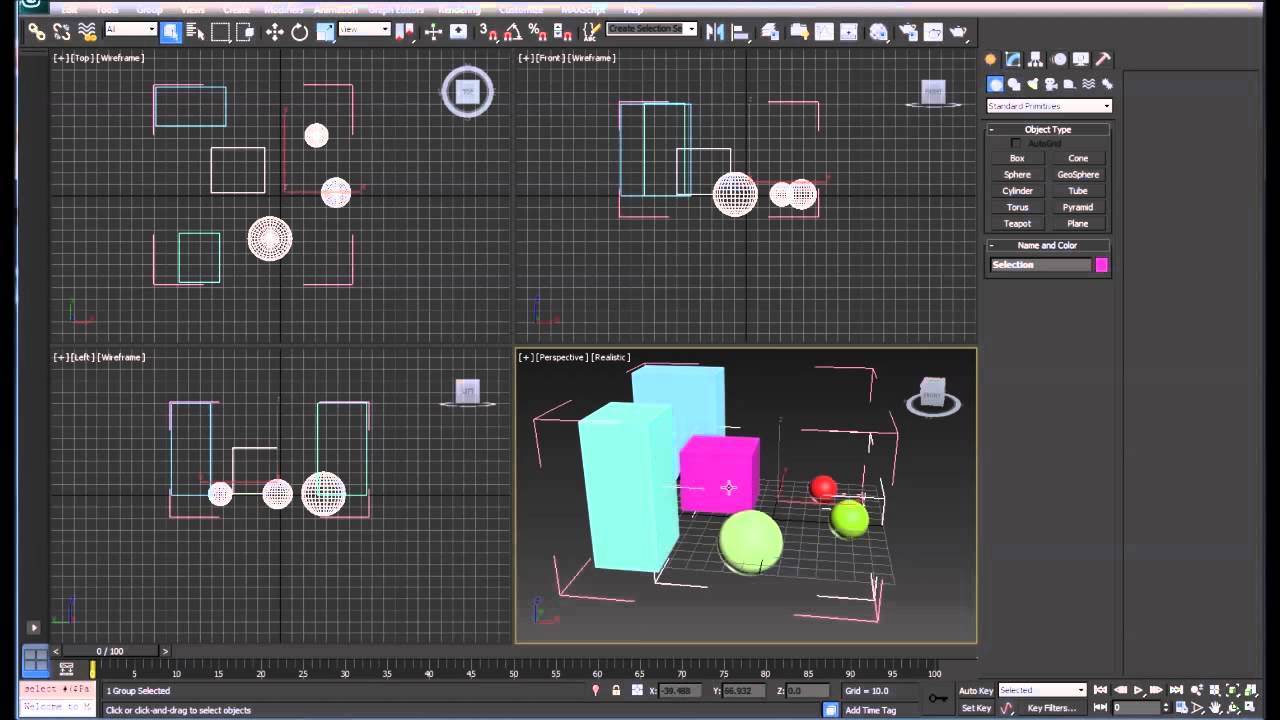Viewport: 1280px width, 720px height.
Task: Switch to the Motion panel tab
Action: point(1059,60)
